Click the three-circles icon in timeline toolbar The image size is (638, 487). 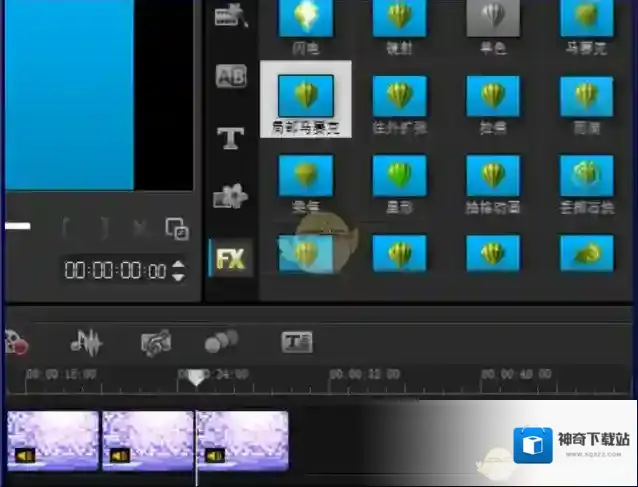pyautogui.click(x=221, y=342)
